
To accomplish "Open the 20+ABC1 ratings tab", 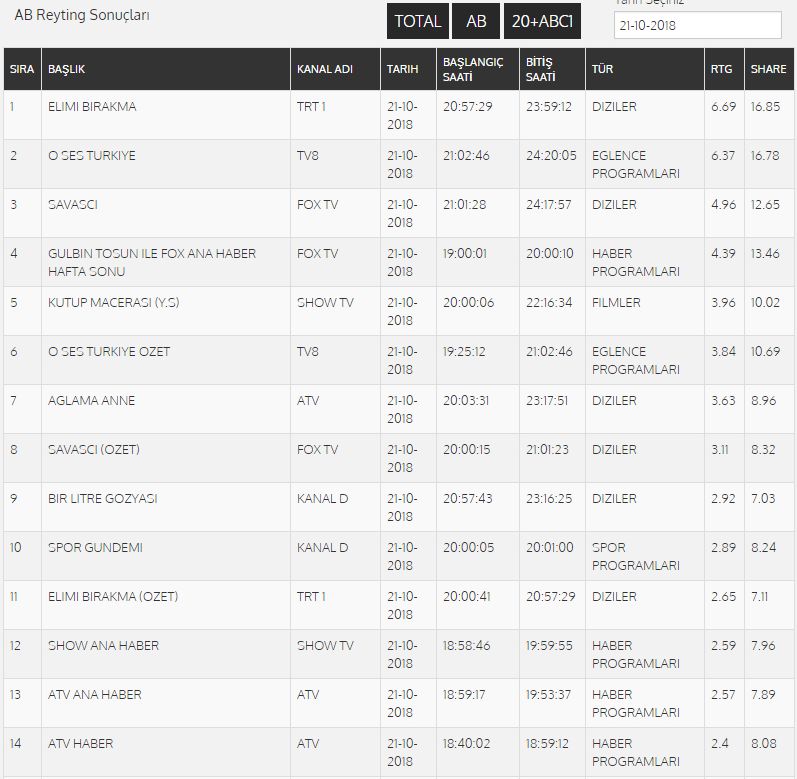I will pyautogui.click(x=542, y=21).
